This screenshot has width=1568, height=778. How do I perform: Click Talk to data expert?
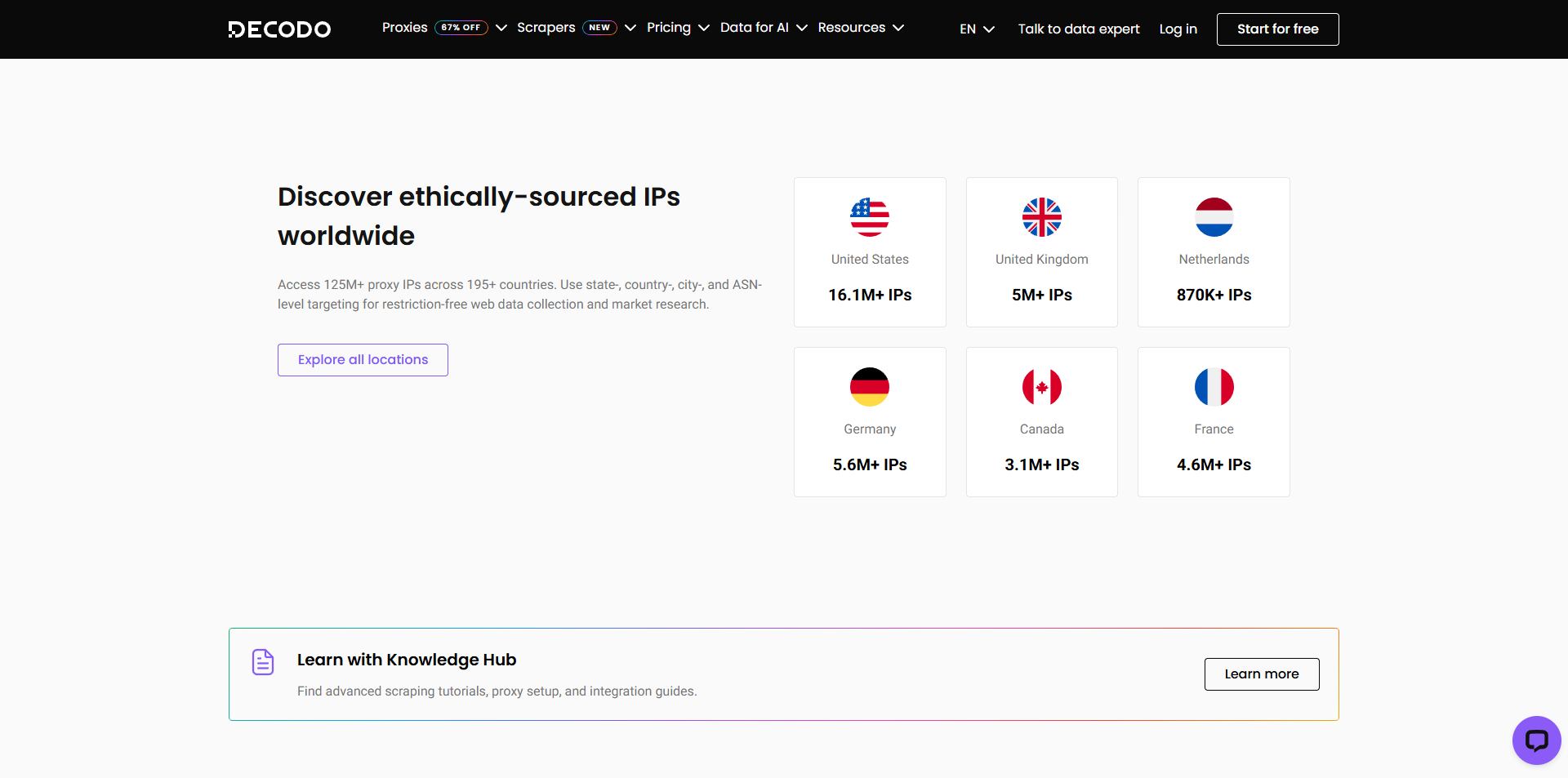[x=1078, y=29]
